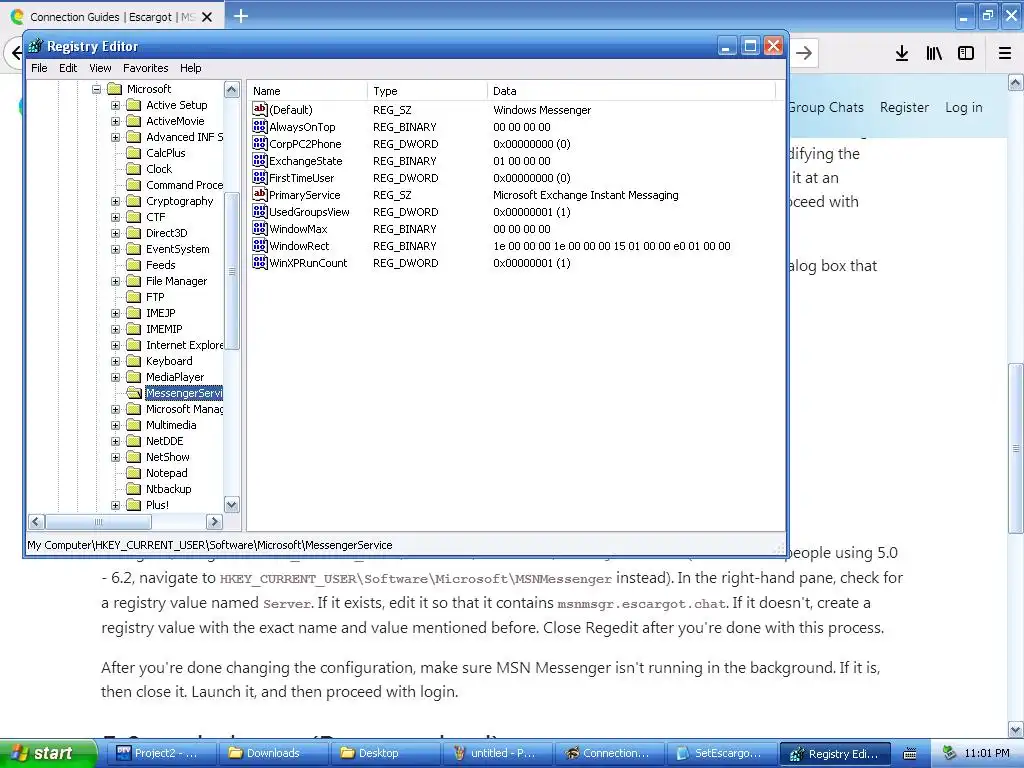The height and width of the screenshot is (768, 1024).
Task: Select the Active Setup folder icon
Action: [134, 105]
